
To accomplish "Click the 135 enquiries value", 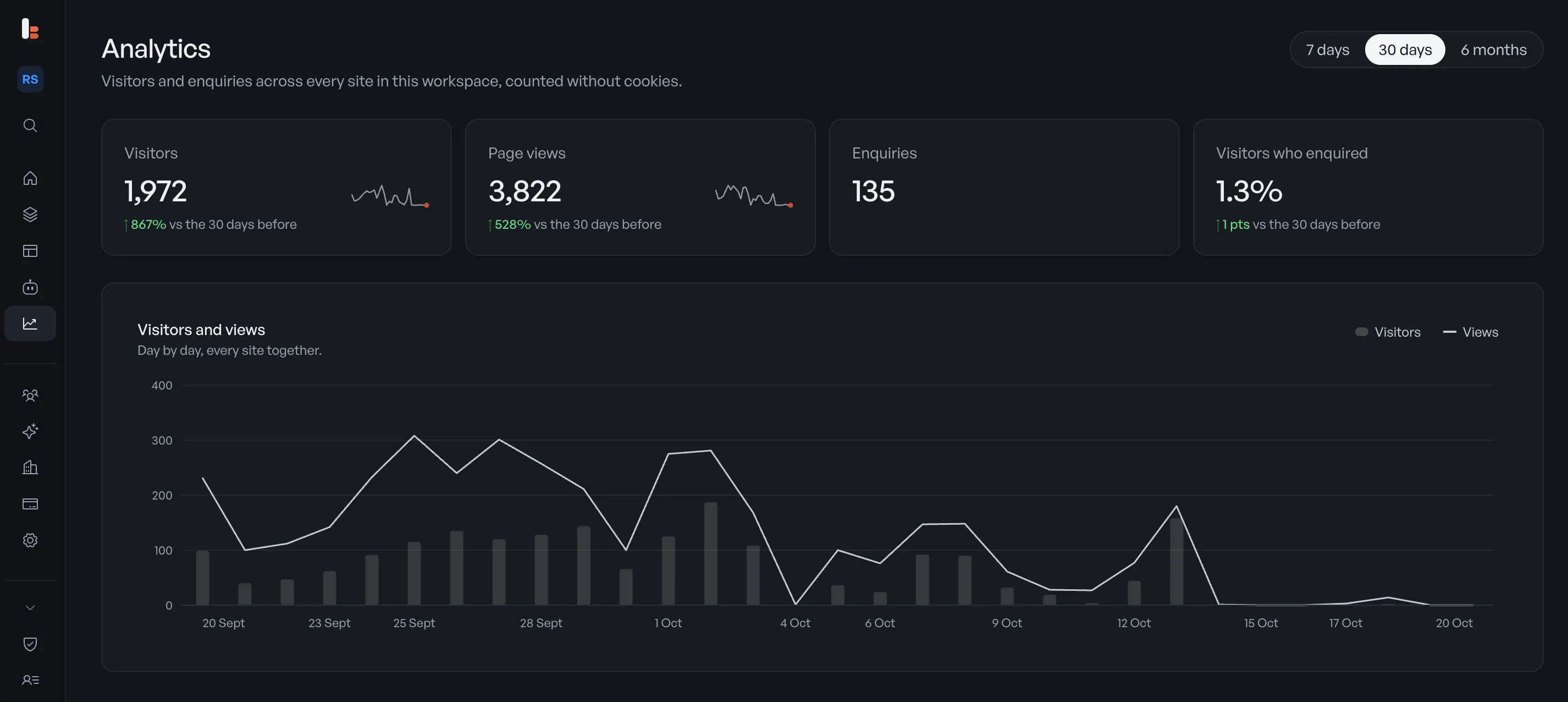I will tap(874, 192).
